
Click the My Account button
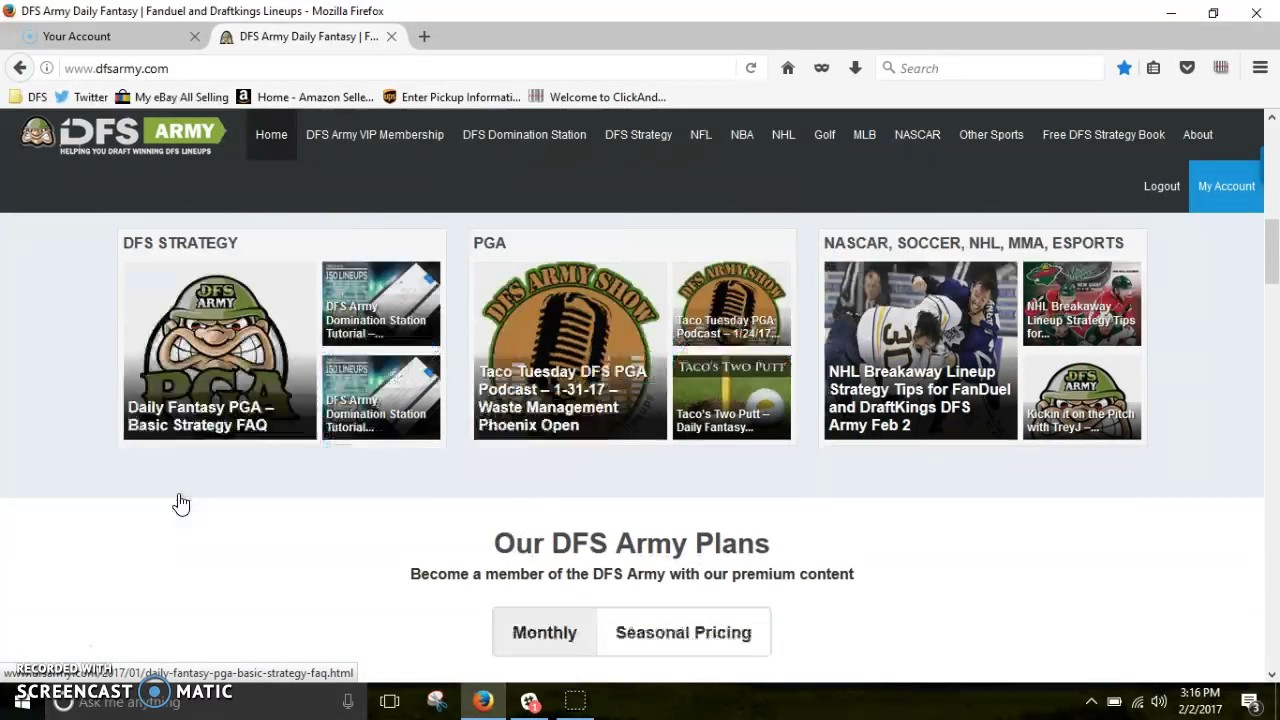pos(1226,186)
